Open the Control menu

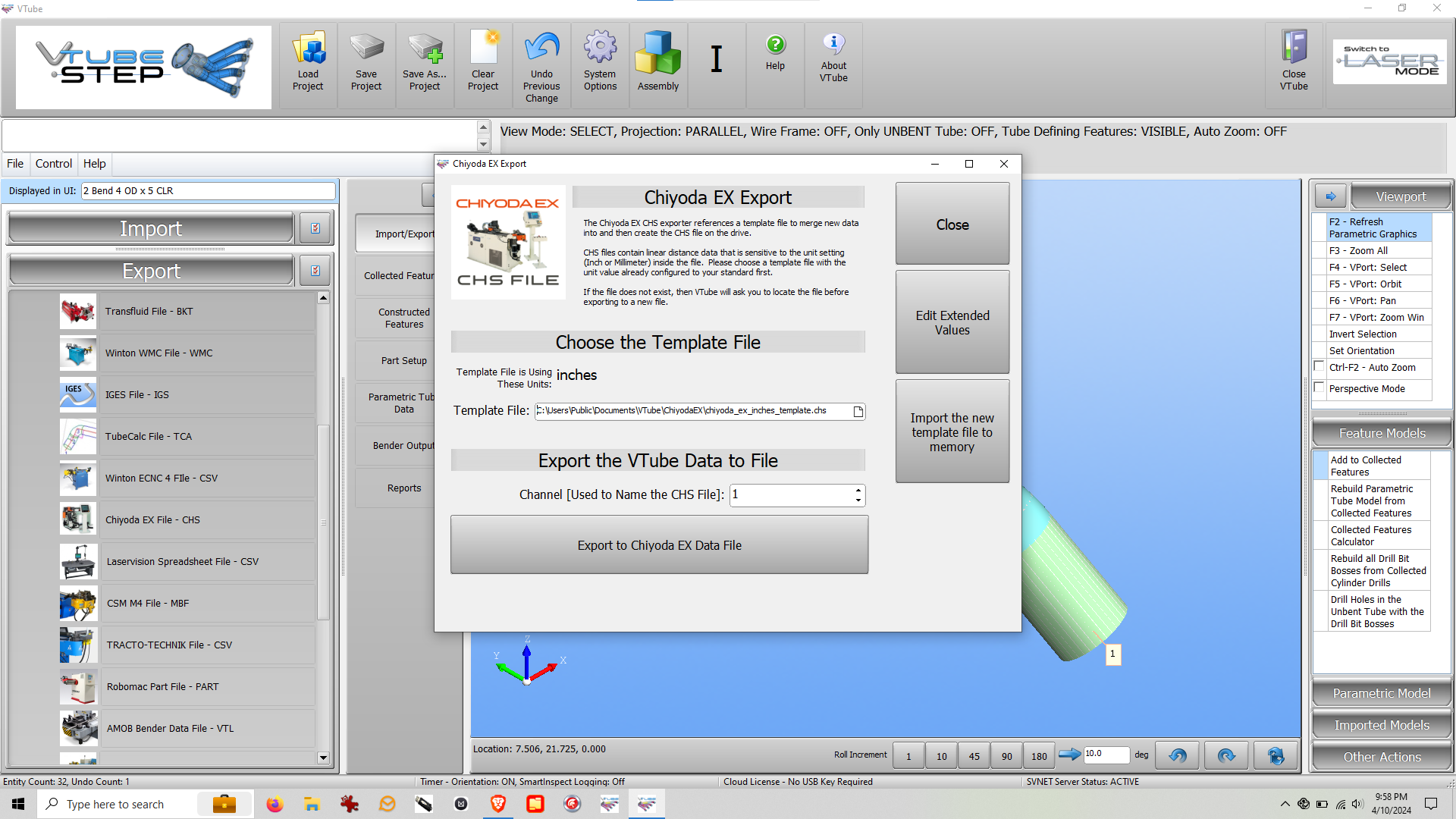[x=54, y=164]
